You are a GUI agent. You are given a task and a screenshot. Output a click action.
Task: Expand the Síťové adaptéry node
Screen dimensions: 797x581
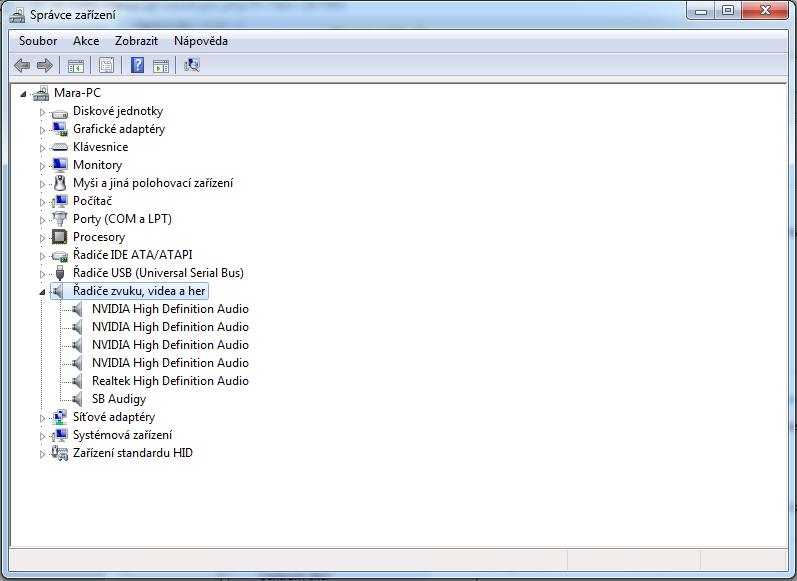click(x=42, y=418)
